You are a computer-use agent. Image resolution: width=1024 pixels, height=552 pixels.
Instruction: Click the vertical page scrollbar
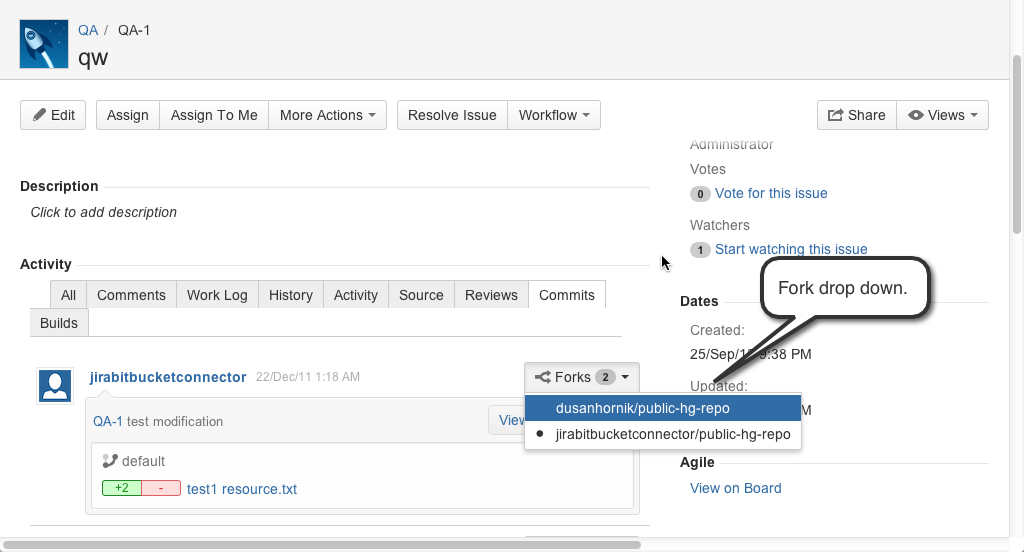click(1016, 144)
